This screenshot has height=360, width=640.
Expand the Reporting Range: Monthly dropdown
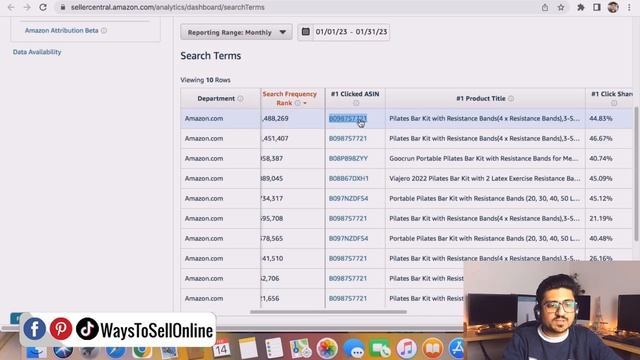[x=236, y=32]
